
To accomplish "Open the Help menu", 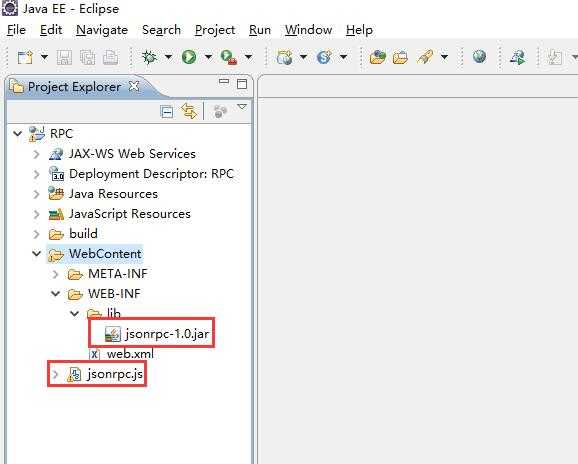I will [359, 30].
